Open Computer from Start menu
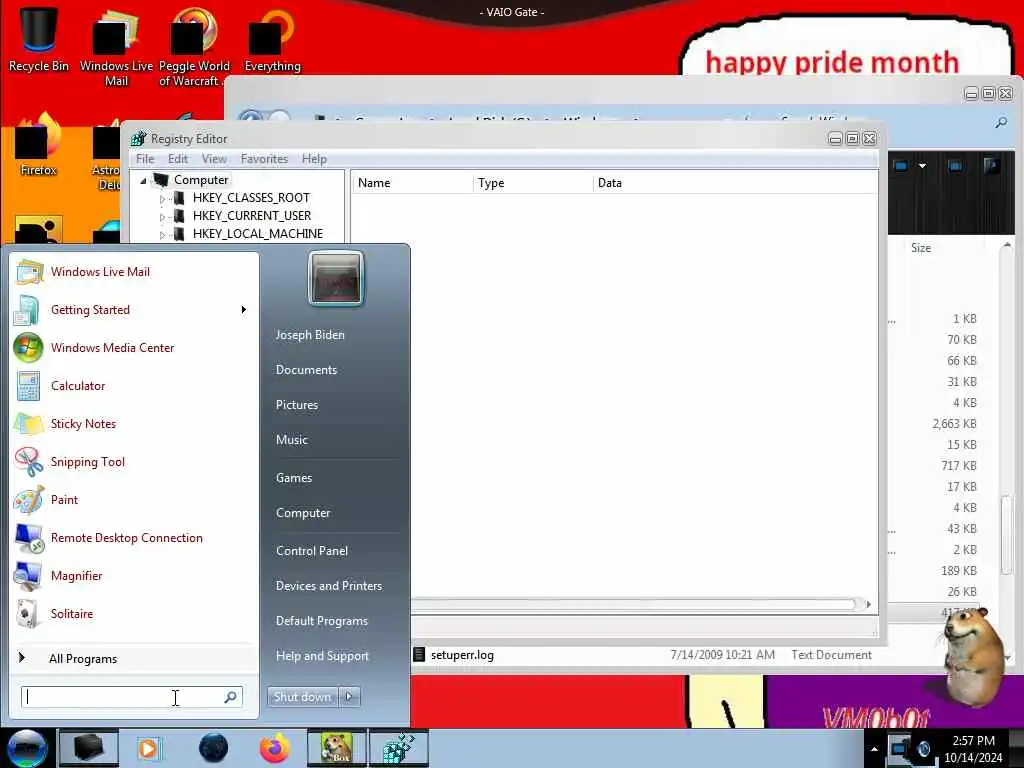The image size is (1024, 768). [x=303, y=513]
